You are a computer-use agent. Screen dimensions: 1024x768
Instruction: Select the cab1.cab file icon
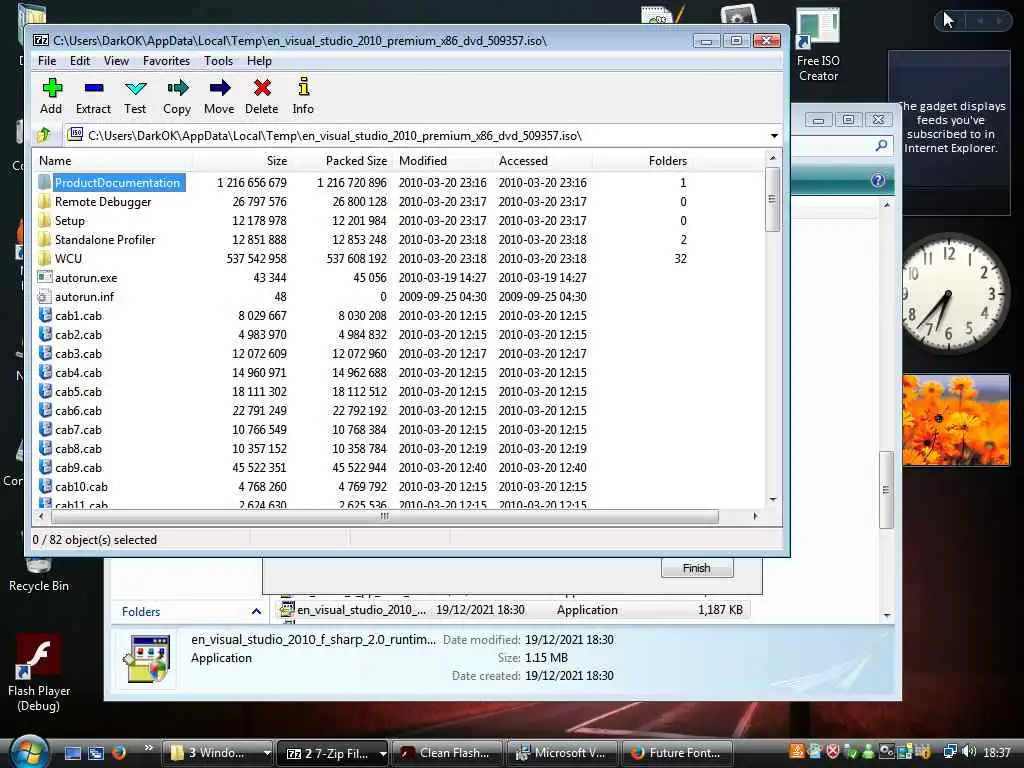[x=44, y=315]
